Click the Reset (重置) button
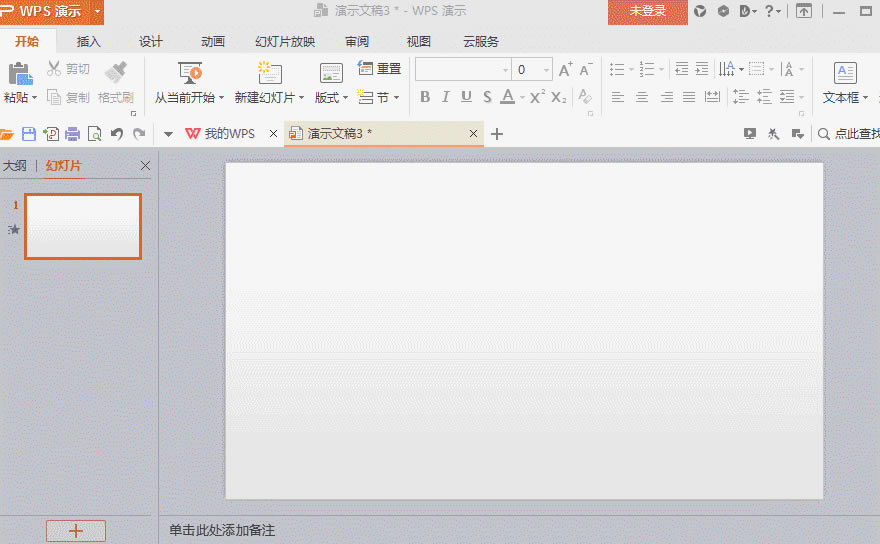 pos(379,68)
